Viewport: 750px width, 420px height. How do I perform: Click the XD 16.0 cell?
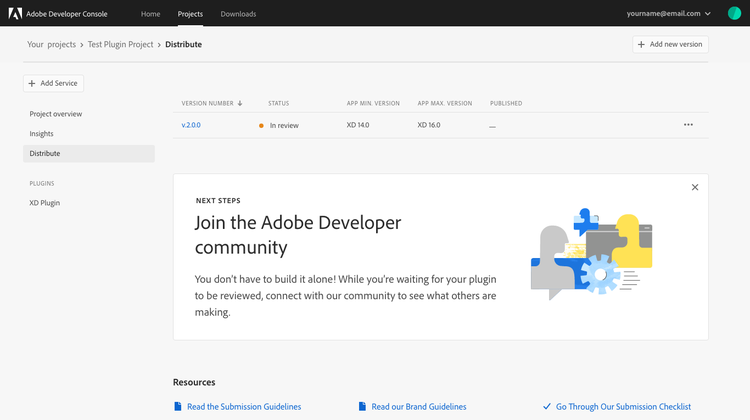coord(429,125)
